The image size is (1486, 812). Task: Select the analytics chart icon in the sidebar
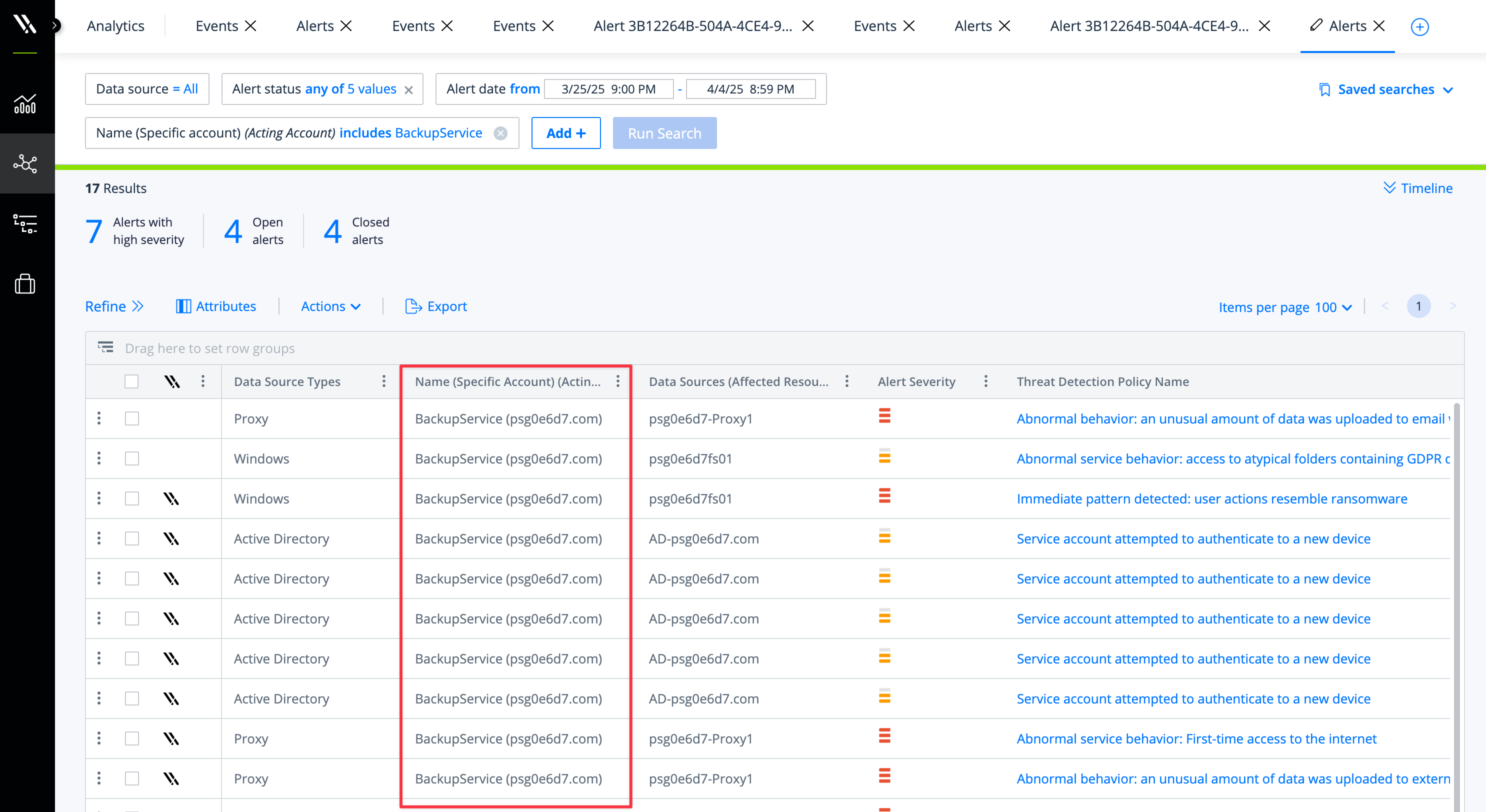click(25, 104)
